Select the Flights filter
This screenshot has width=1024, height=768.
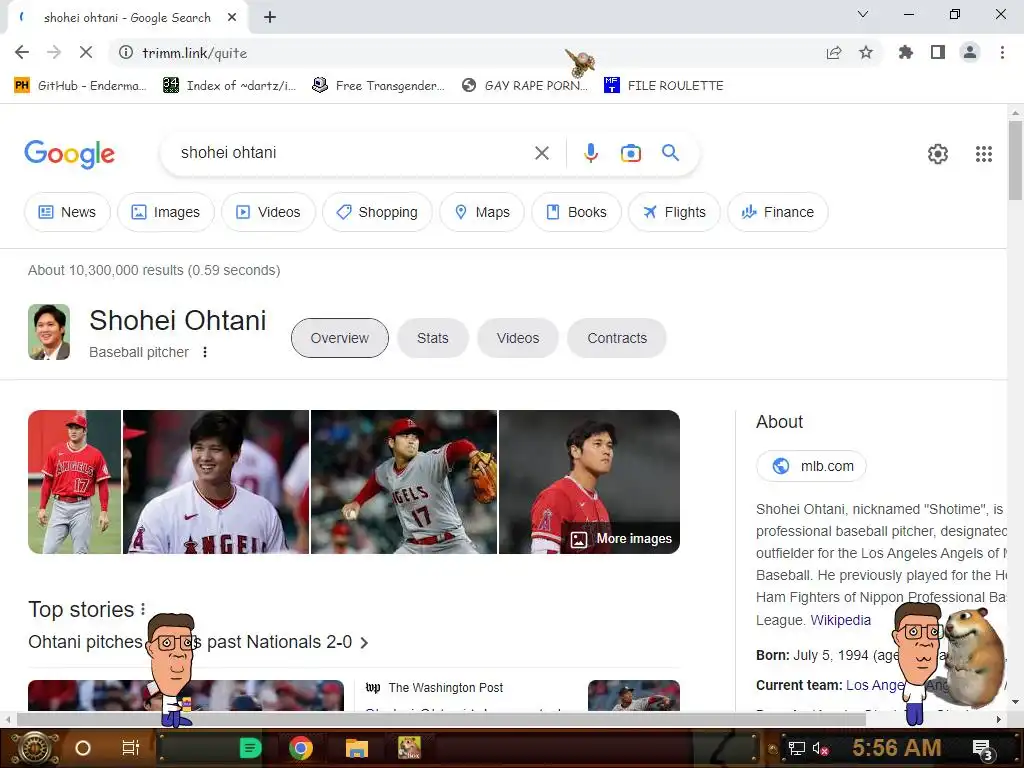675,212
